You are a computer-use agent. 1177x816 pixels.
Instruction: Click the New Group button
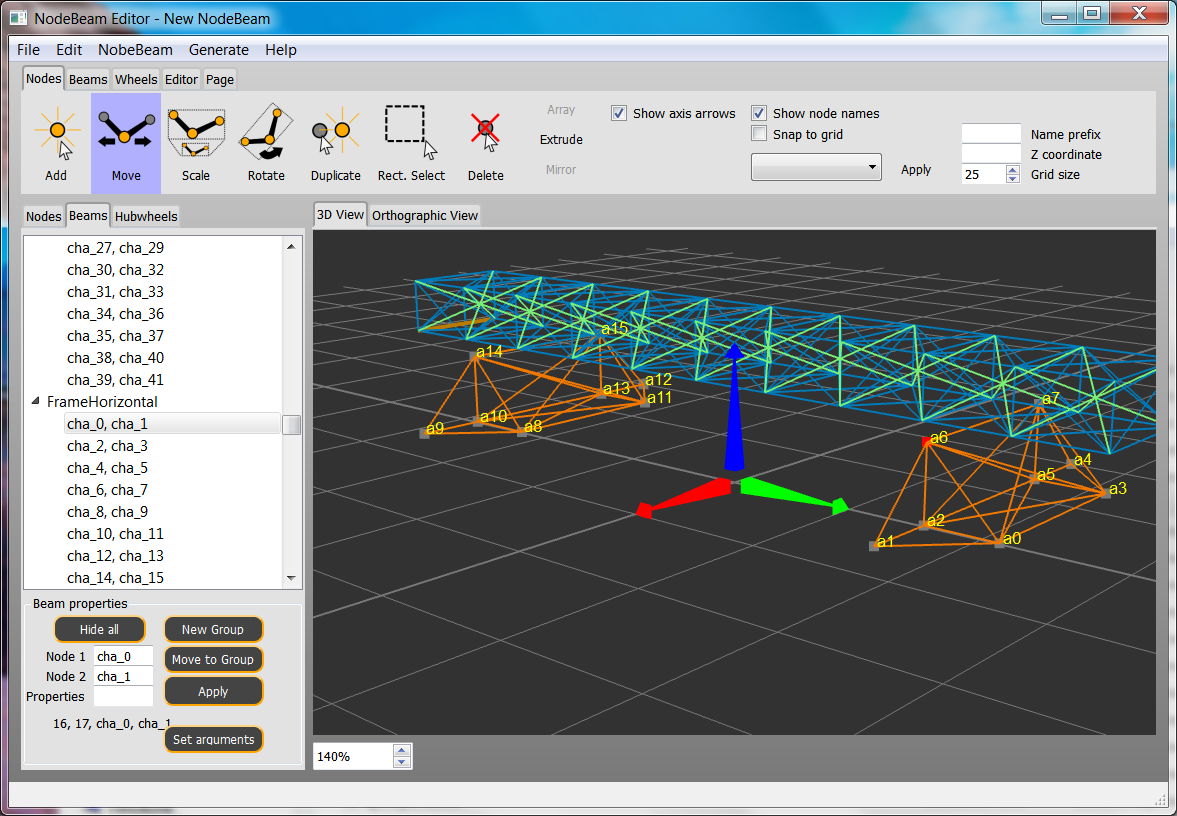[212, 629]
